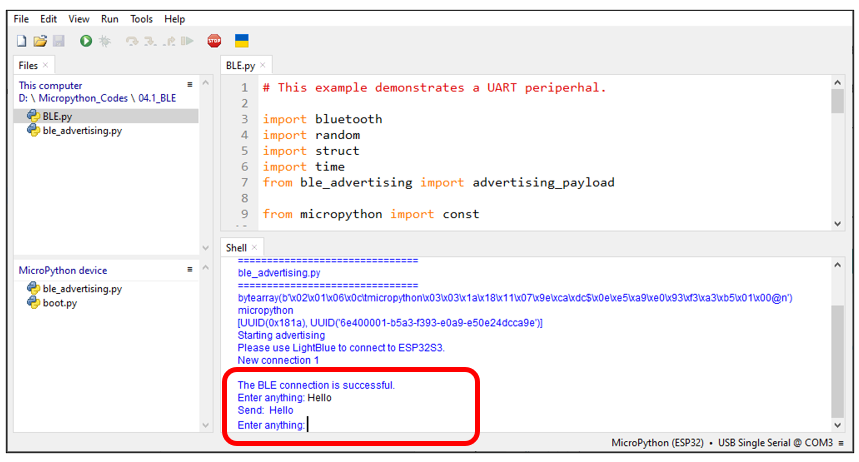The height and width of the screenshot is (462, 859).
Task: Open the Run menu
Action: coord(110,19)
